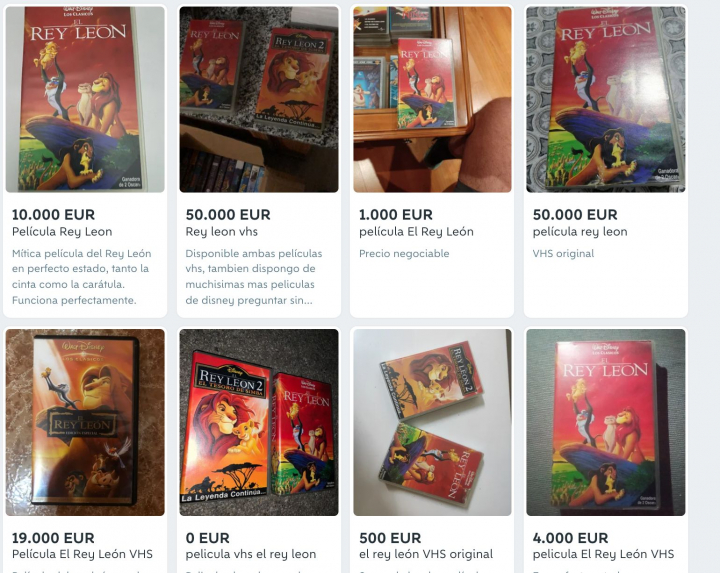Image resolution: width=720 pixels, height=573 pixels.
Task: Open the 4.000 EUR Rey Leon photo
Action: click(606, 422)
